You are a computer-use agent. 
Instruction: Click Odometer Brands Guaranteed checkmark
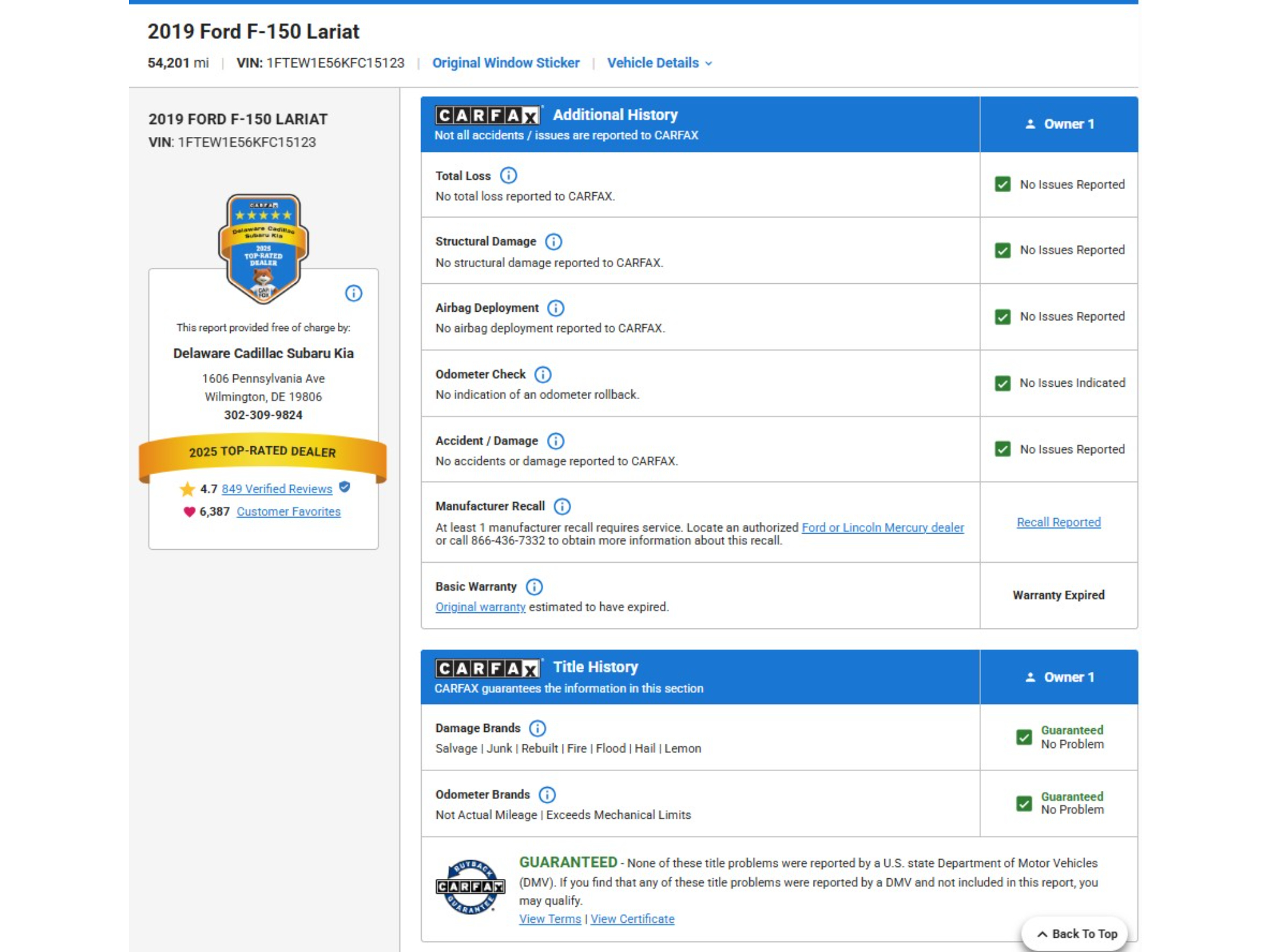1024,803
